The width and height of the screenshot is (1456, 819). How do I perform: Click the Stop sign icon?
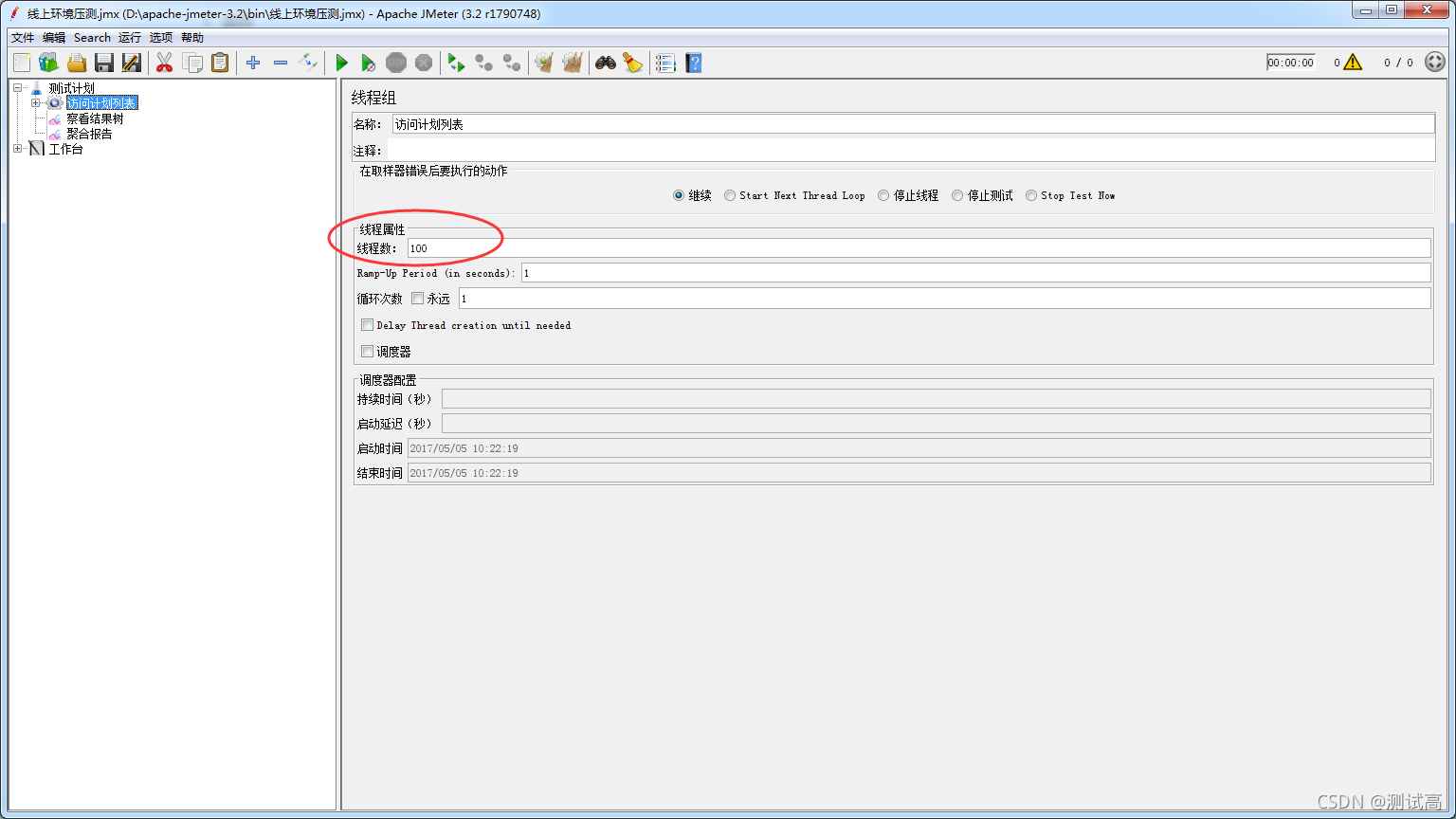pyautogui.click(x=396, y=63)
